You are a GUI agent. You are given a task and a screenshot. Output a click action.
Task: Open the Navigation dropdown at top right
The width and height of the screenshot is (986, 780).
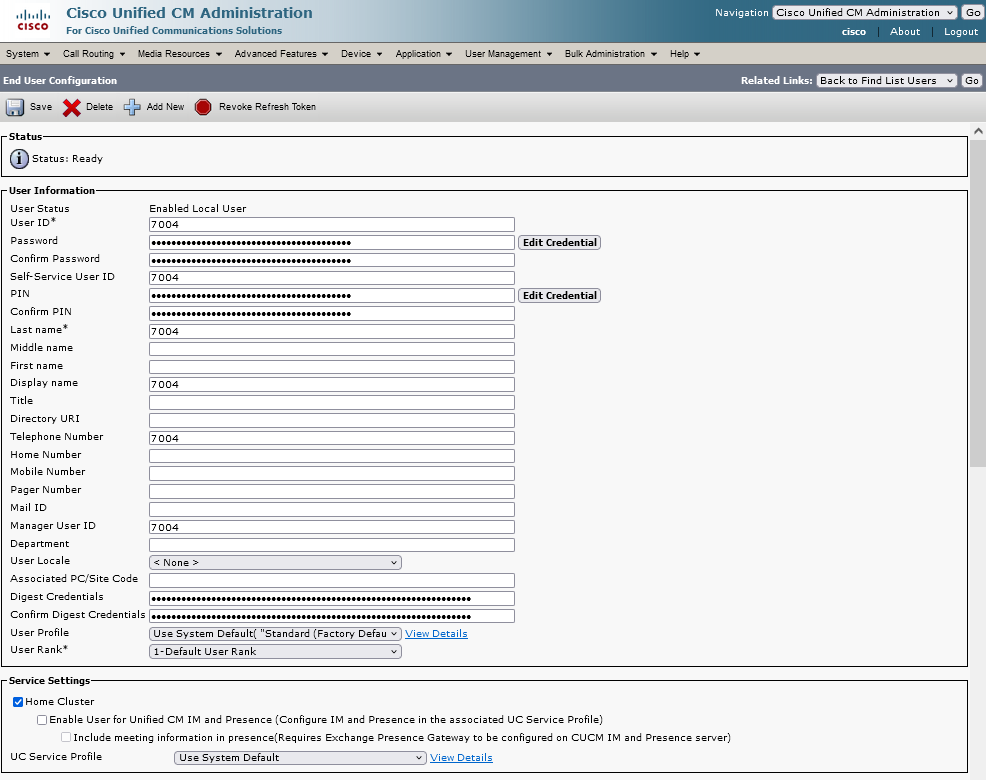(864, 13)
